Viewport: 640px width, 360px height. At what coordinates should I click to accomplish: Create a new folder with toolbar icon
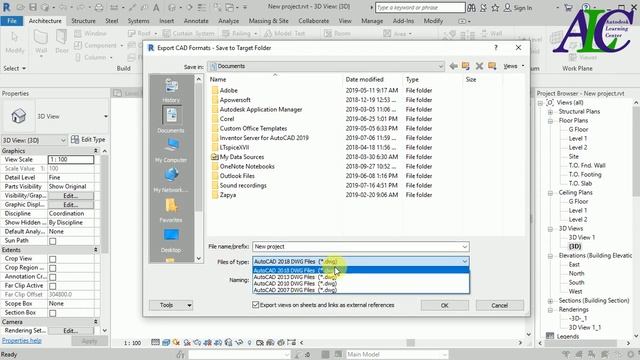click(492, 66)
